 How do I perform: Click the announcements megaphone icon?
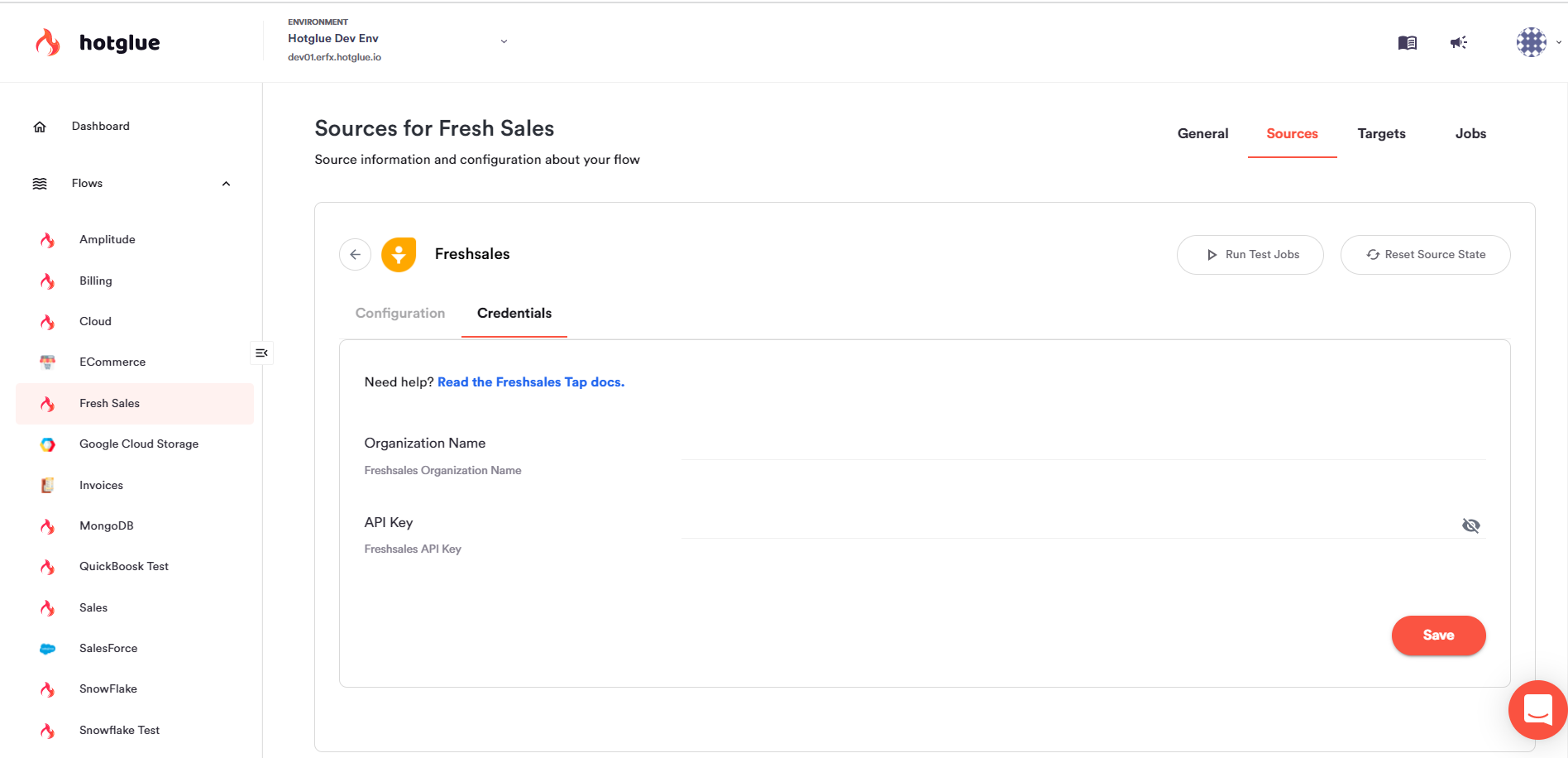click(1458, 42)
